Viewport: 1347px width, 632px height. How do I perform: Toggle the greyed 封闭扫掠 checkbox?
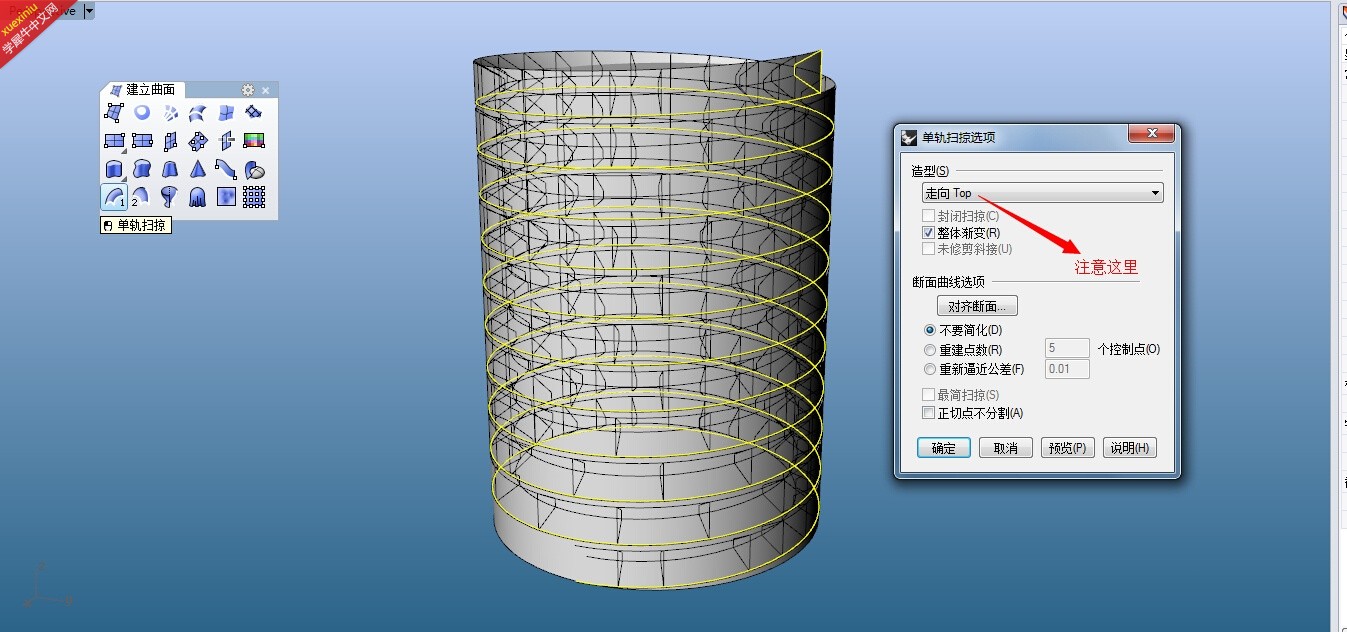[x=928, y=216]
